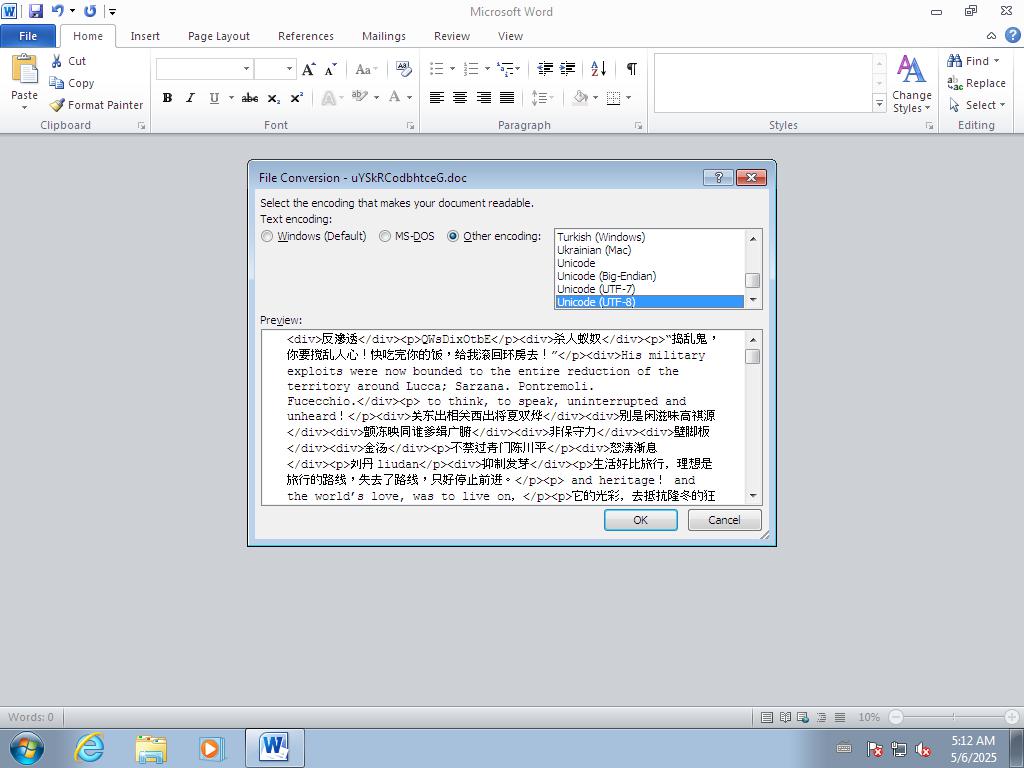Image resolution: width=1024 pixels, height=768 pixels.
Task: Click the Paste clipboard icon
Action: click(x=25, y=69)
